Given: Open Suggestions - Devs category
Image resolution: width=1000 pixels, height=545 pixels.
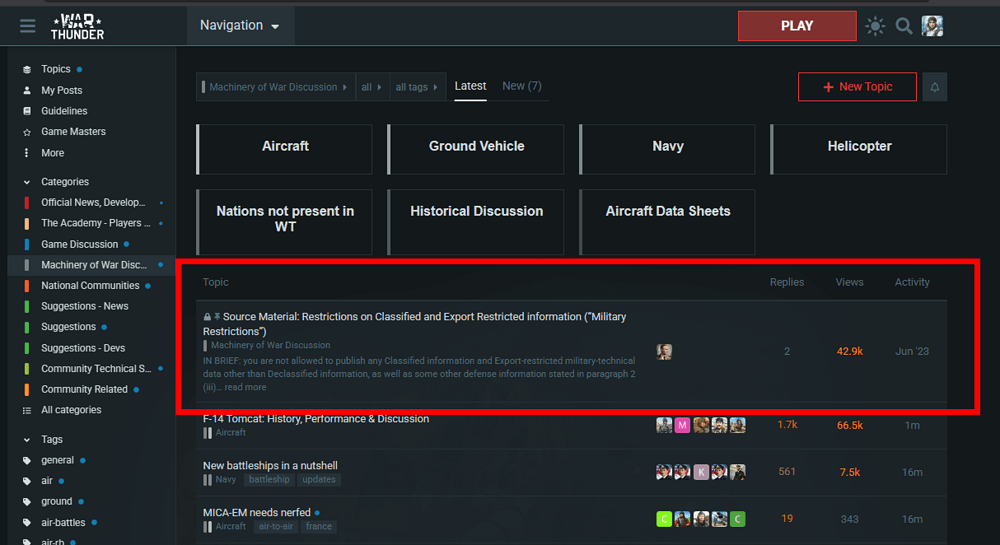Looking at the screenshot, I should [x=83, y=348].
